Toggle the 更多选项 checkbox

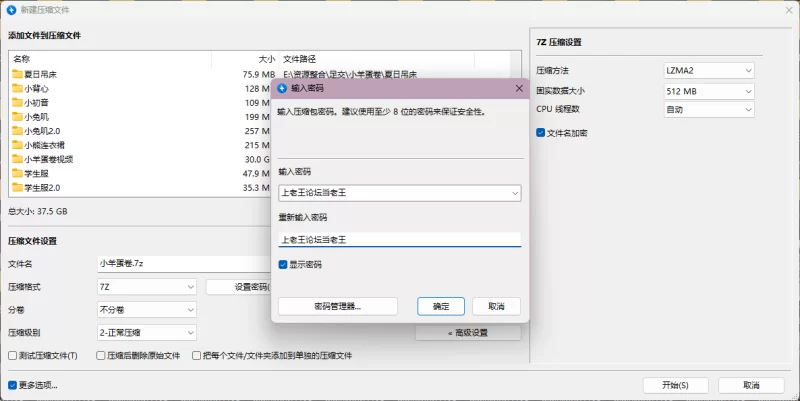13,385
